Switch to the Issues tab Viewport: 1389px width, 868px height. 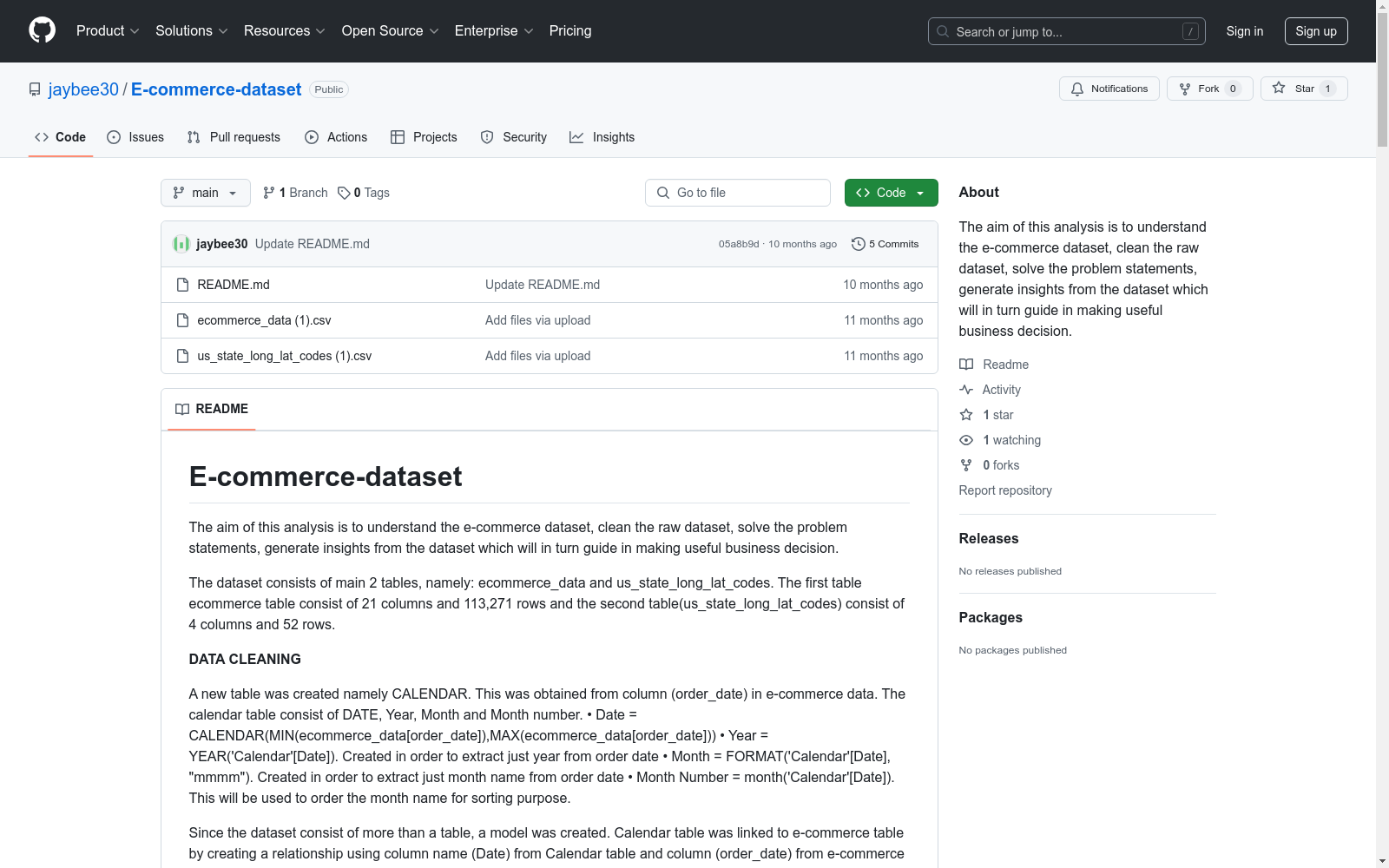coord(135,137)
